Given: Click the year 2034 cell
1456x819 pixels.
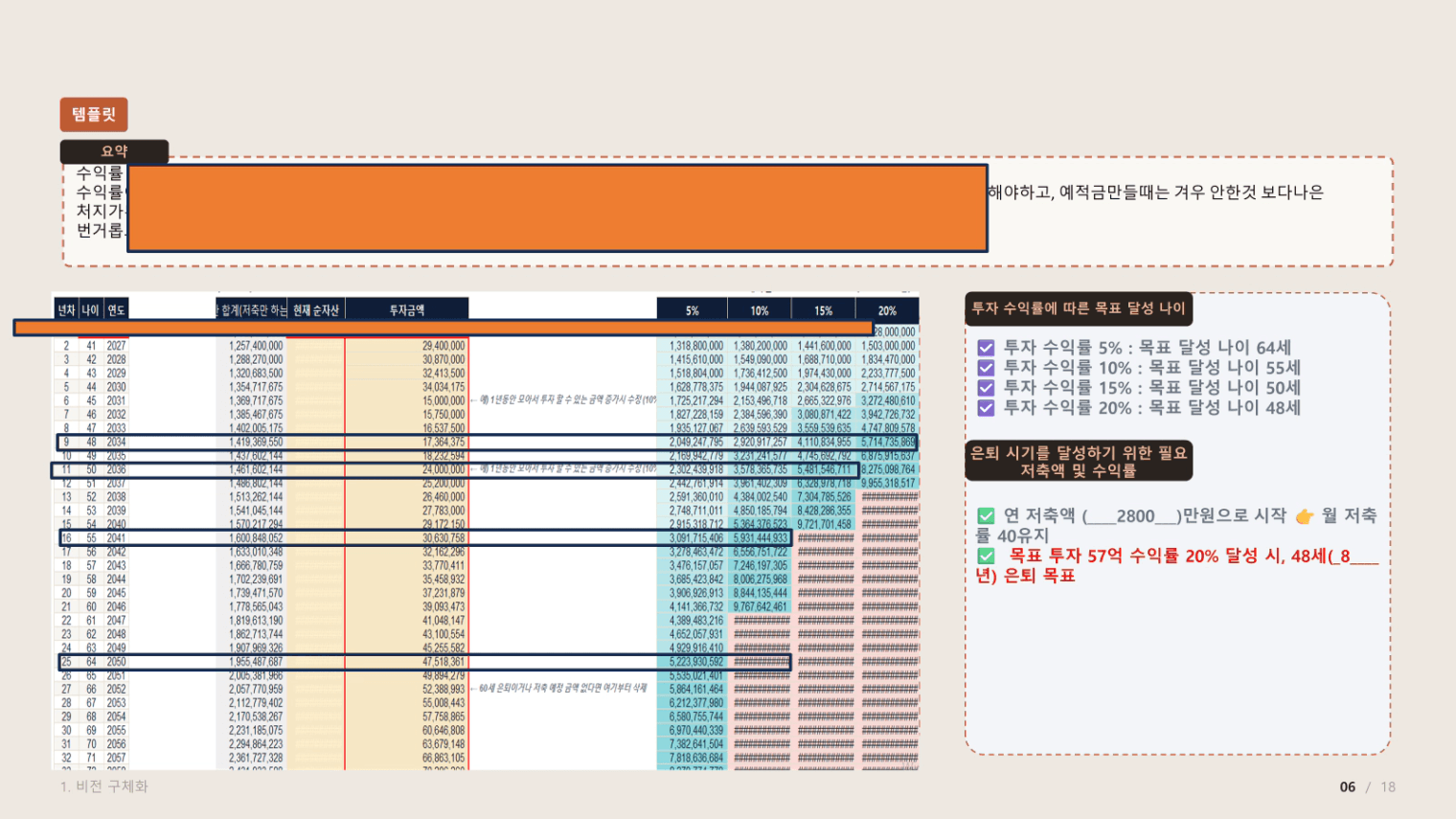Looking at the screenshot, I should (x=116, y=443).
